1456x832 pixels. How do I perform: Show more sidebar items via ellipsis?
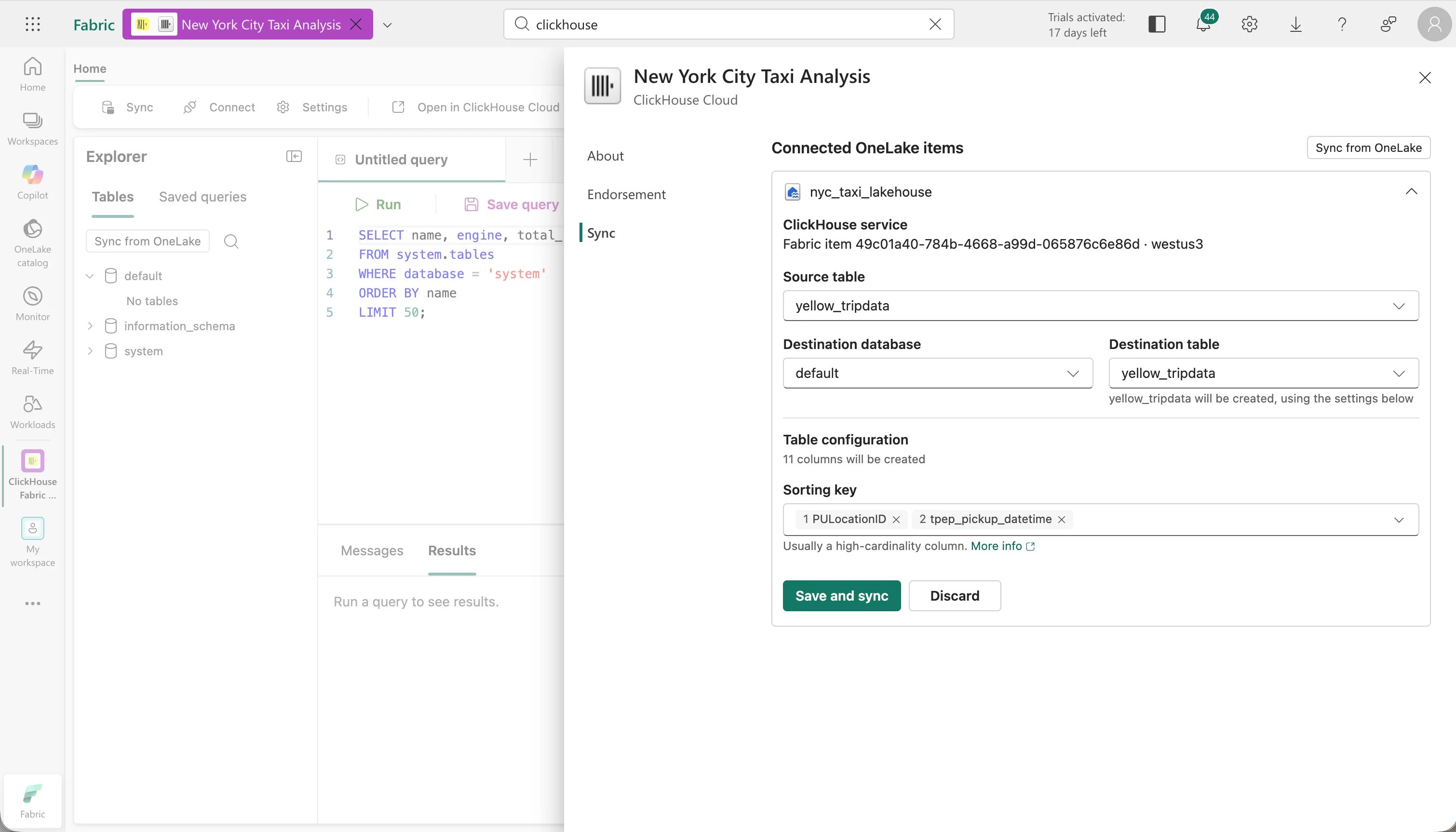point(33,604)
